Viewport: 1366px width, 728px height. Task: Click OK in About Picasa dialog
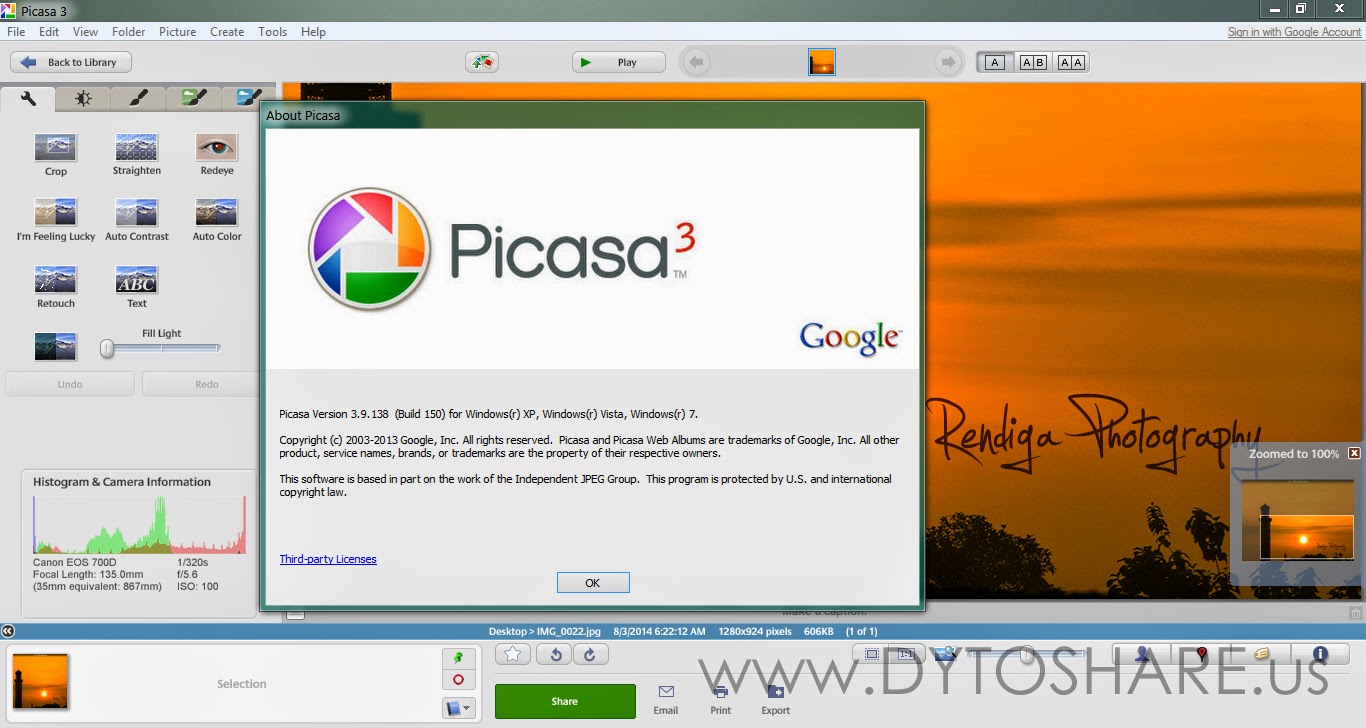coord(593,582)
